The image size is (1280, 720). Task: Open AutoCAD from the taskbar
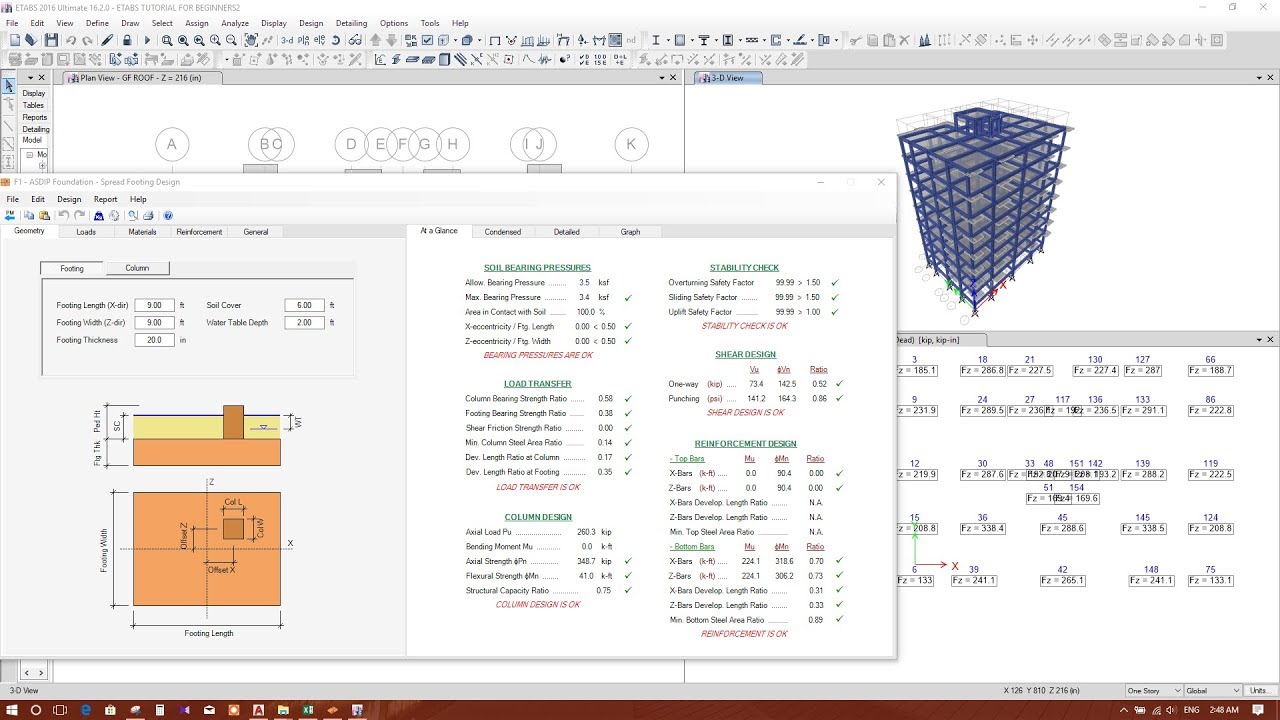pos(258,711)
